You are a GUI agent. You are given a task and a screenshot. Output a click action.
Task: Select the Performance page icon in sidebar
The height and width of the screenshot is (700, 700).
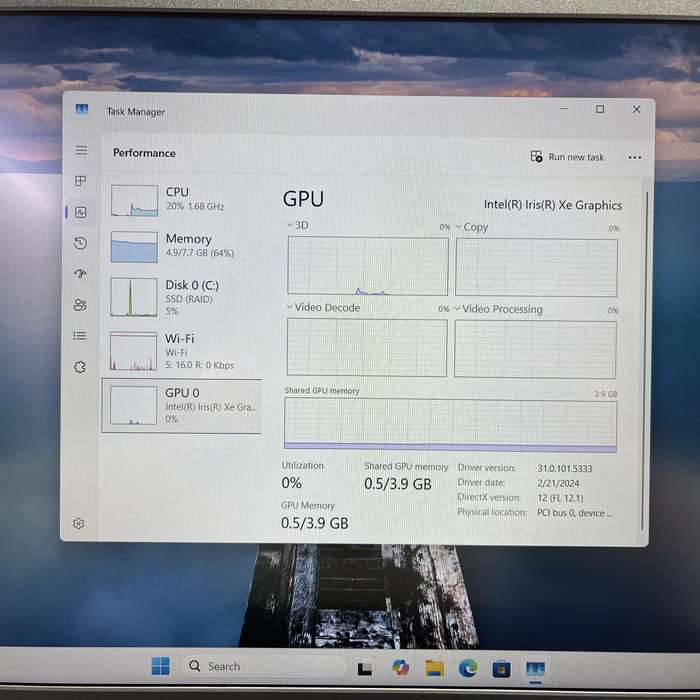click(81, 212)
